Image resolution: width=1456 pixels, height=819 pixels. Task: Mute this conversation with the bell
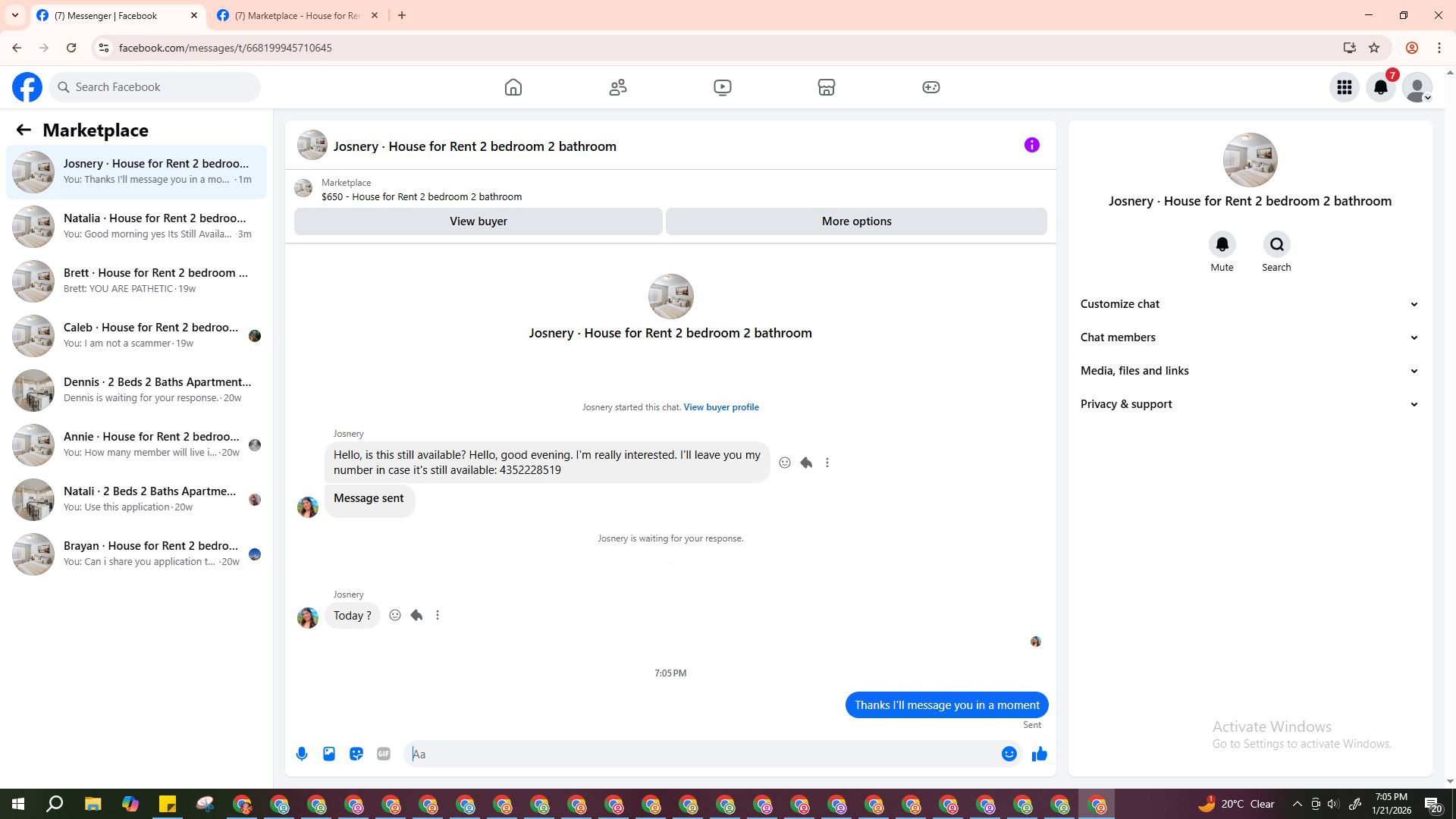pyautogui.click(x=1222, y=244)
